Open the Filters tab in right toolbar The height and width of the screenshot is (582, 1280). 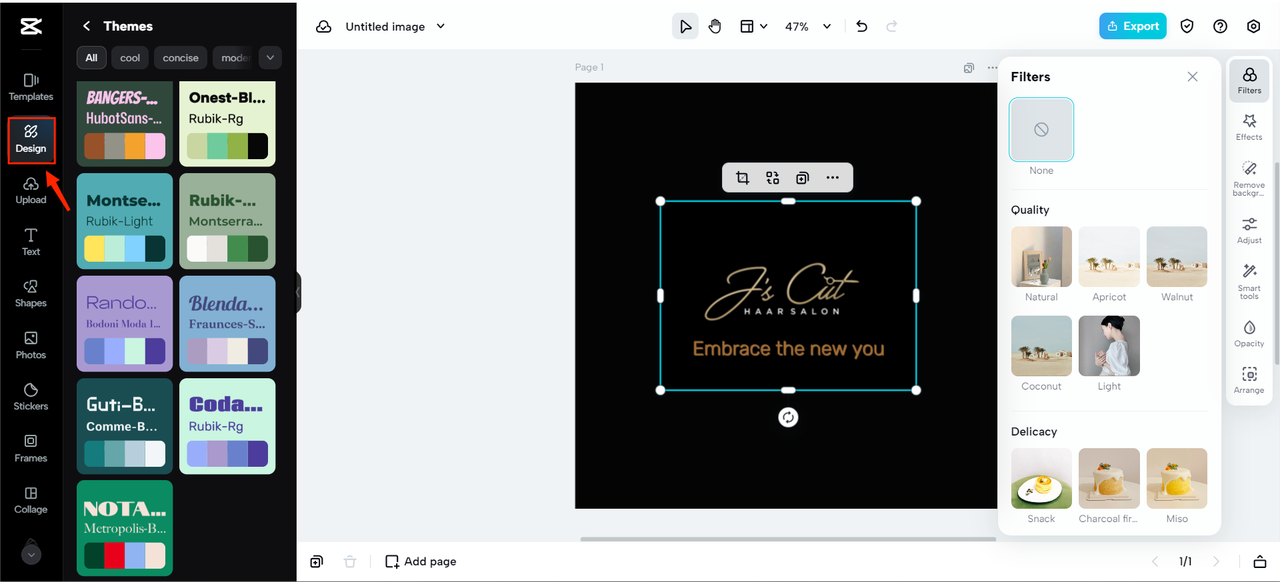tap(1249, 80)
